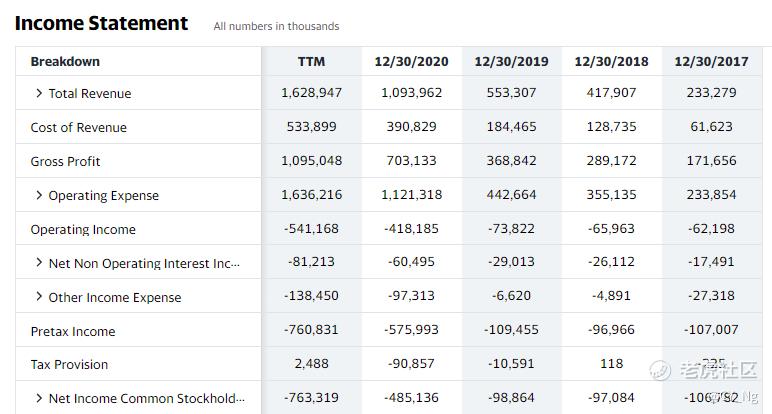Select the 12/30/2017 column header
772x414 pixels.
click(x=711, y=61)
